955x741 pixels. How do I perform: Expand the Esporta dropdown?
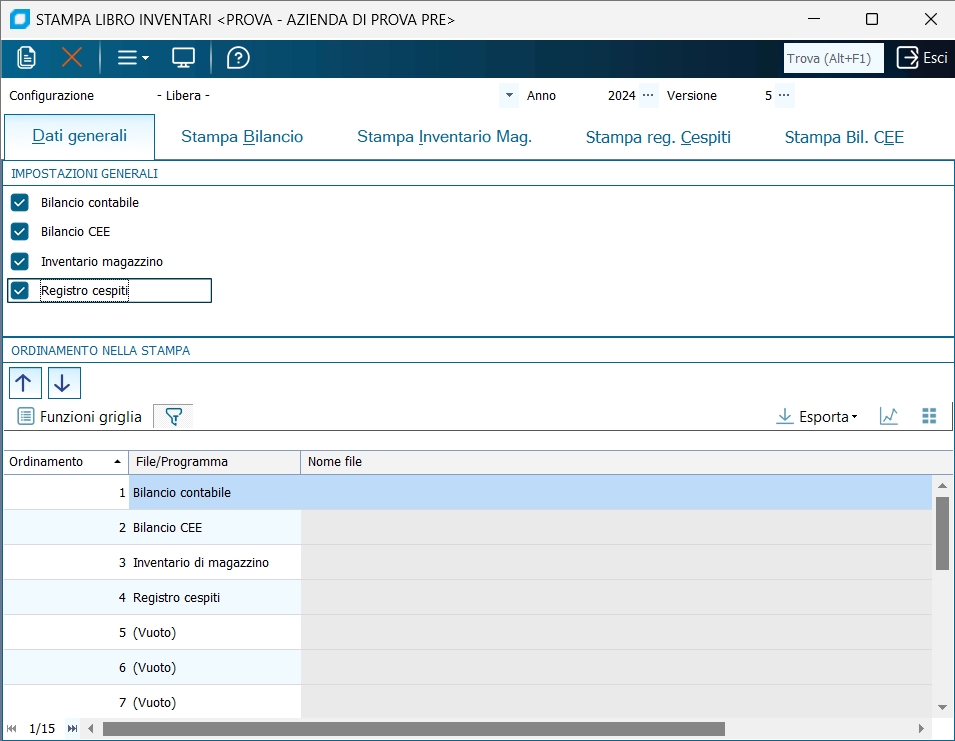(817, 417)
